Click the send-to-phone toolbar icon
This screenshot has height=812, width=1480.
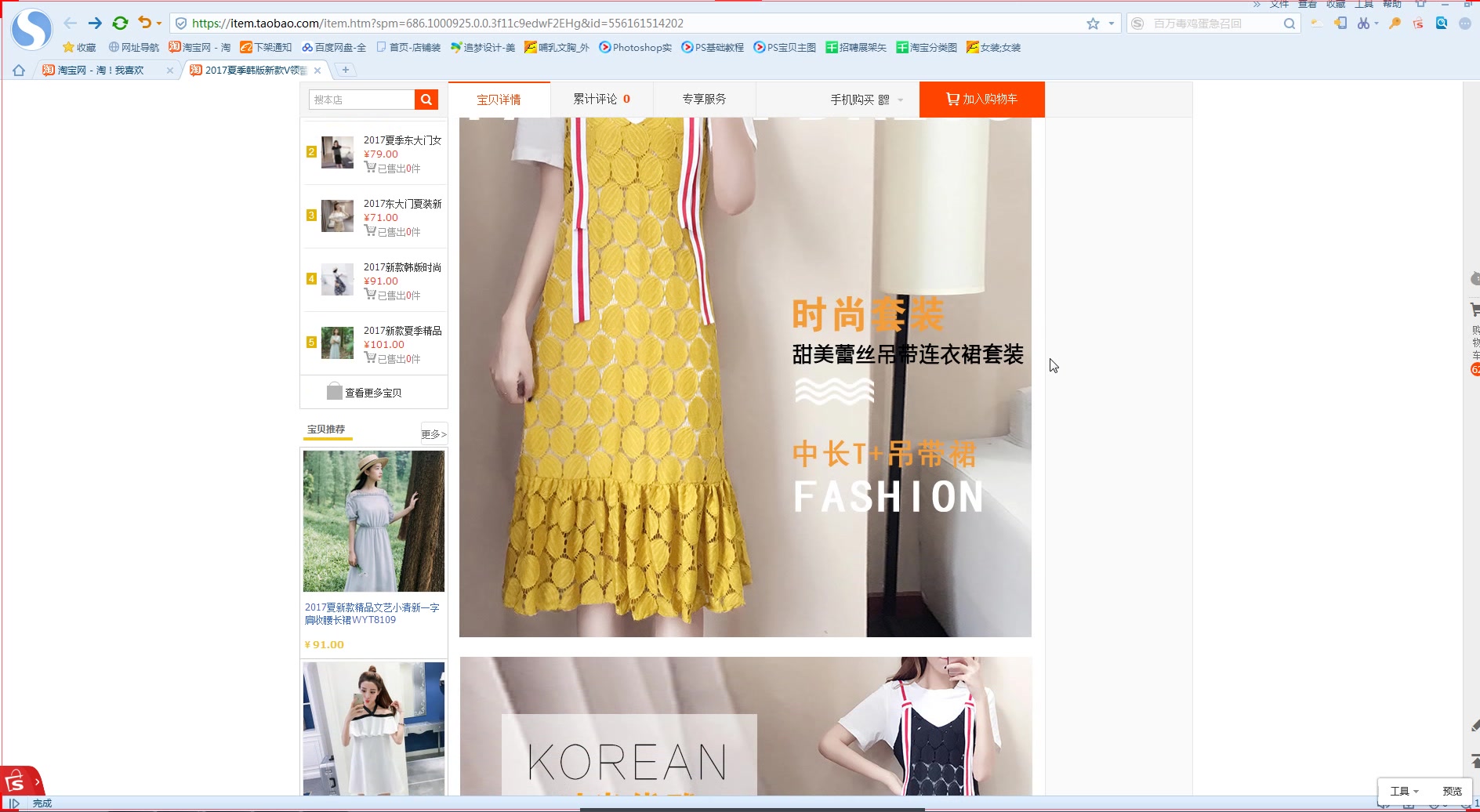coord(1340,24)
